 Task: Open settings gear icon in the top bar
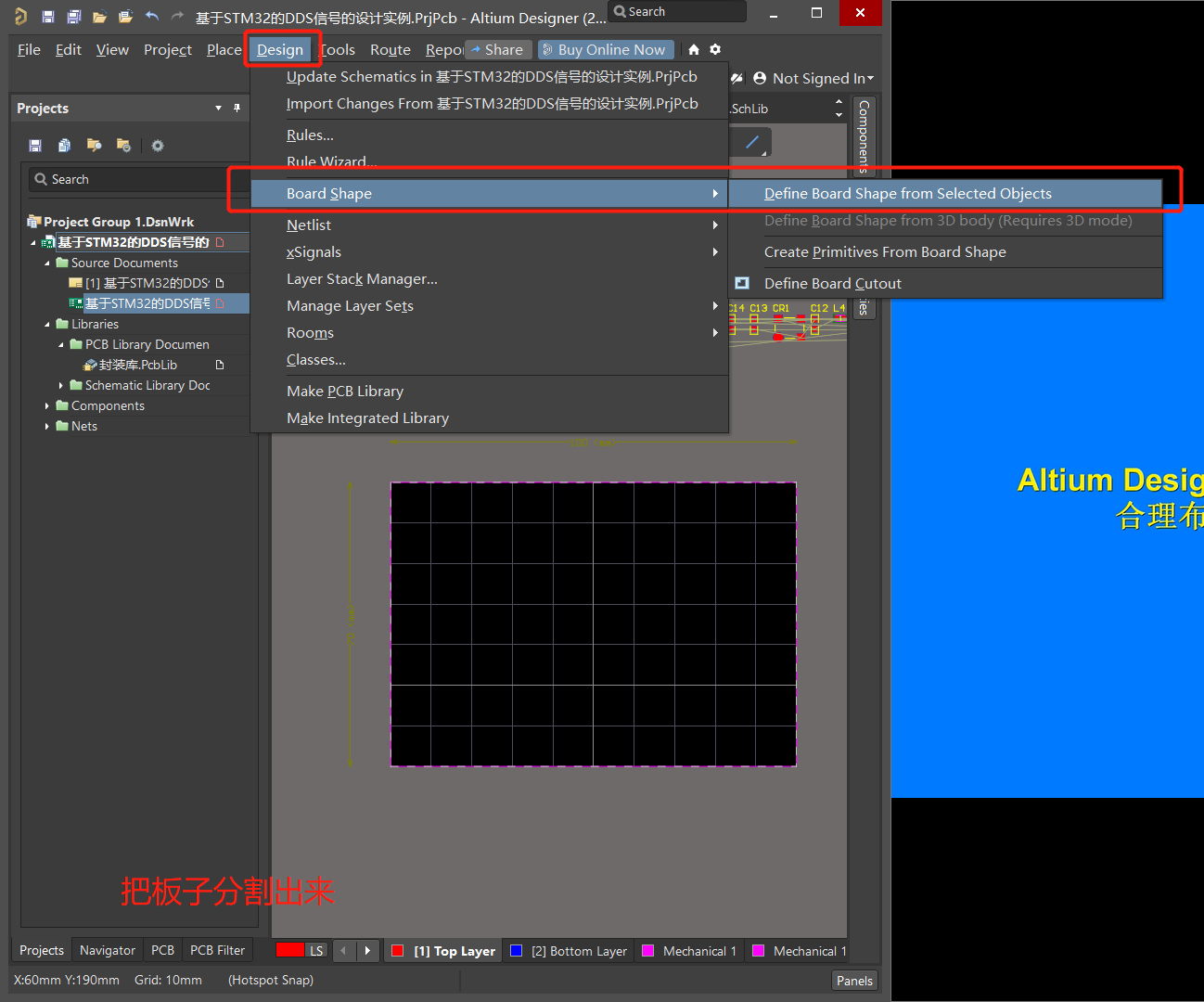point(715,49)
